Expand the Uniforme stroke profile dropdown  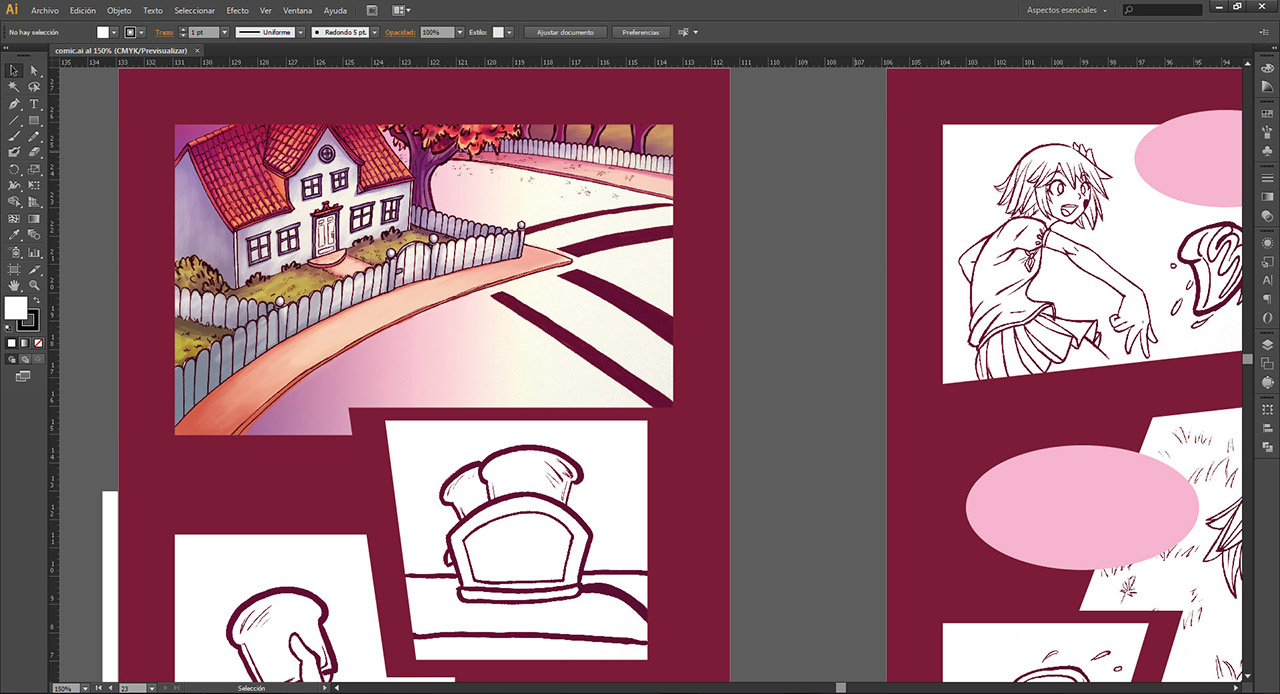(x=300, y=32)
